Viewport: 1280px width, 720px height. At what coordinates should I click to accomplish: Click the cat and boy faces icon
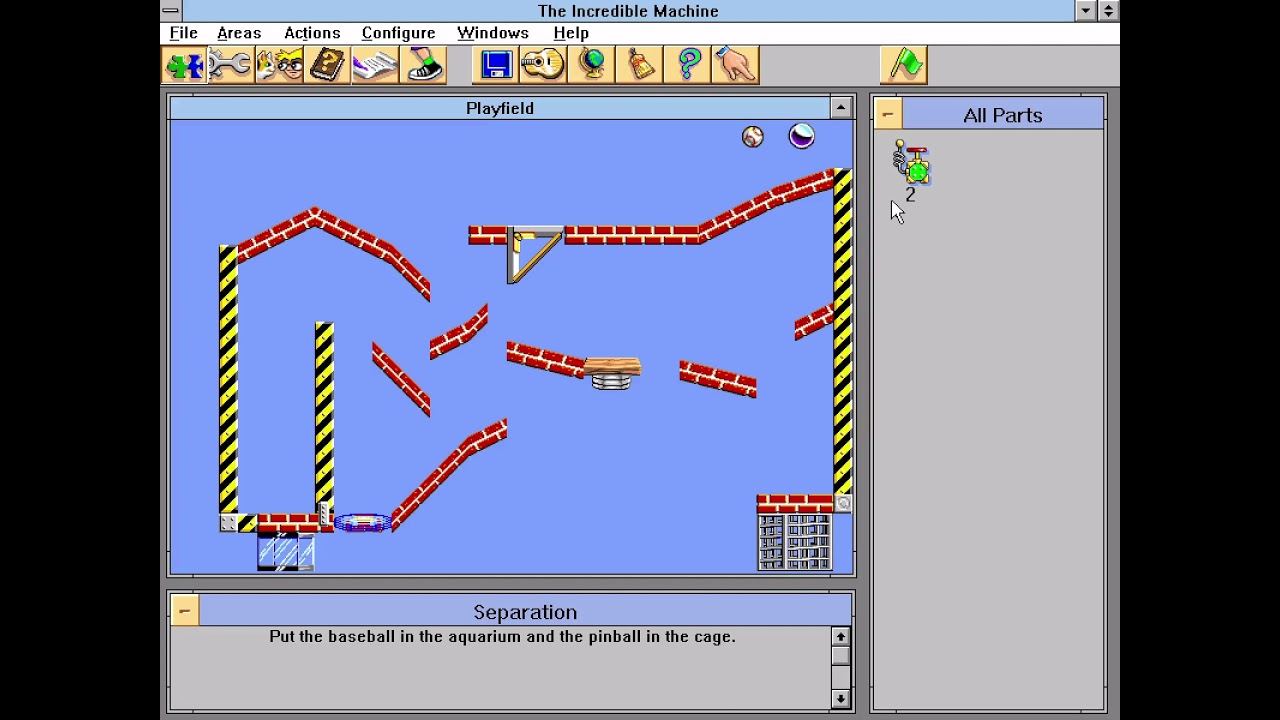tap(279, 65)
